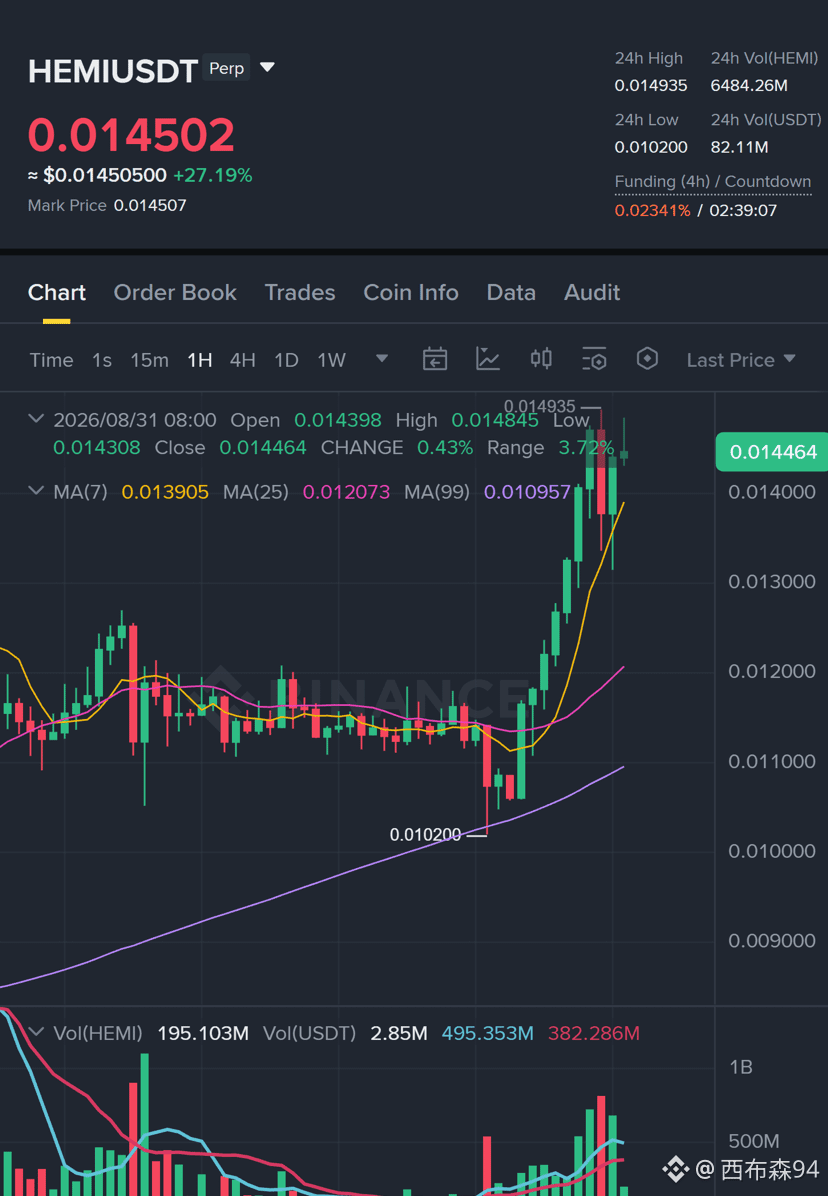This screenshot has width=828, height=1196.
Task: Click the MA(7) indicator label
Action: pyautogui.click(x=80, y=492)
